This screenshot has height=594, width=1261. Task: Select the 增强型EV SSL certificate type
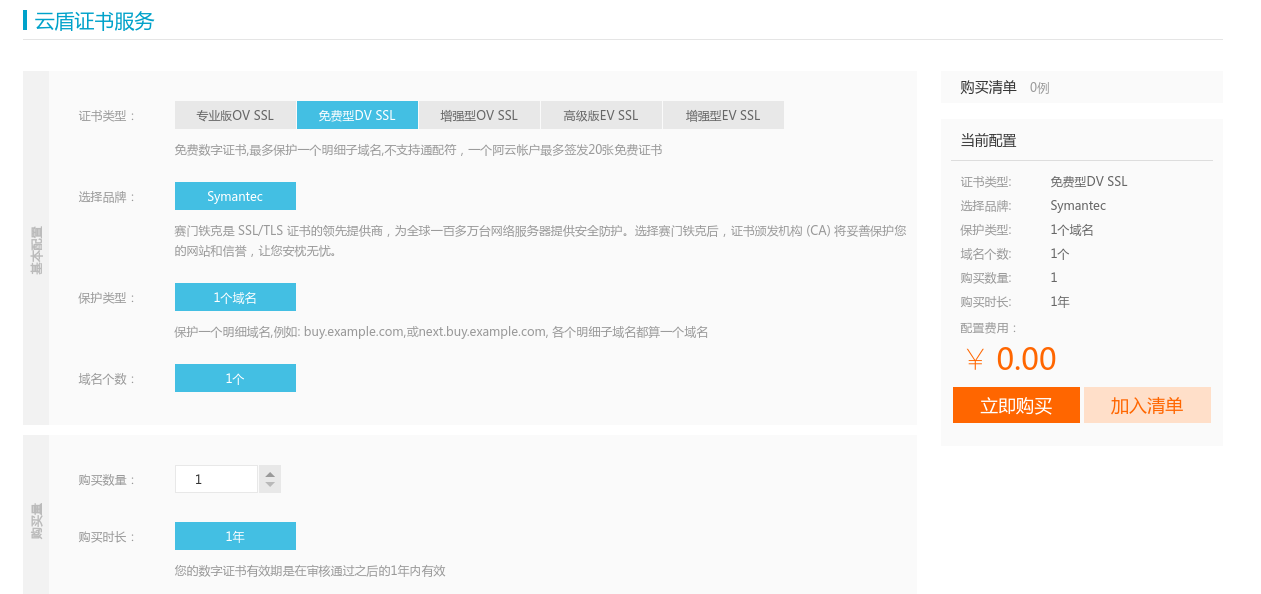[x=722, y=114]
